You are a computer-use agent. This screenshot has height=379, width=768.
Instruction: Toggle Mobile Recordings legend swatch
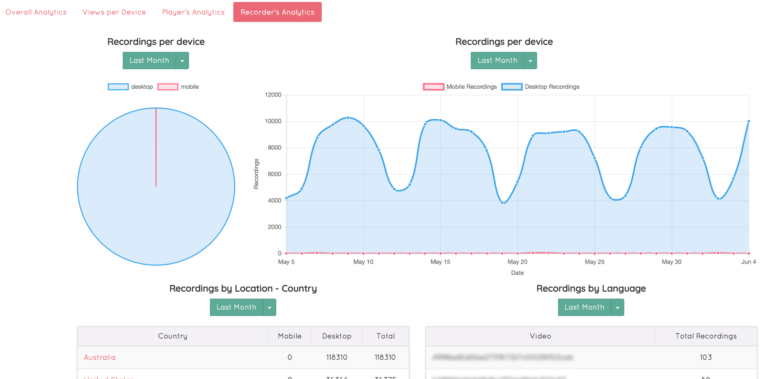tap(433, 87)
